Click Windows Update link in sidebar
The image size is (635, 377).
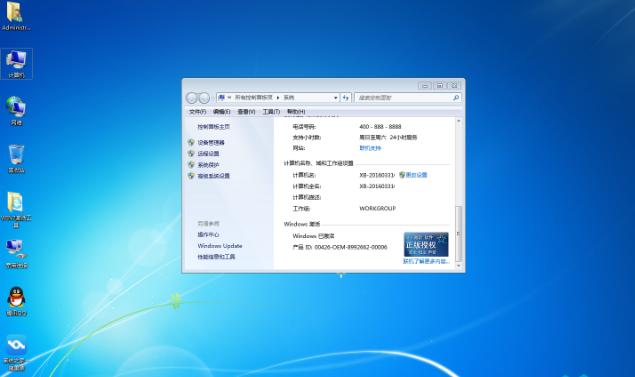pyautogui.click(x=220, y=246)
